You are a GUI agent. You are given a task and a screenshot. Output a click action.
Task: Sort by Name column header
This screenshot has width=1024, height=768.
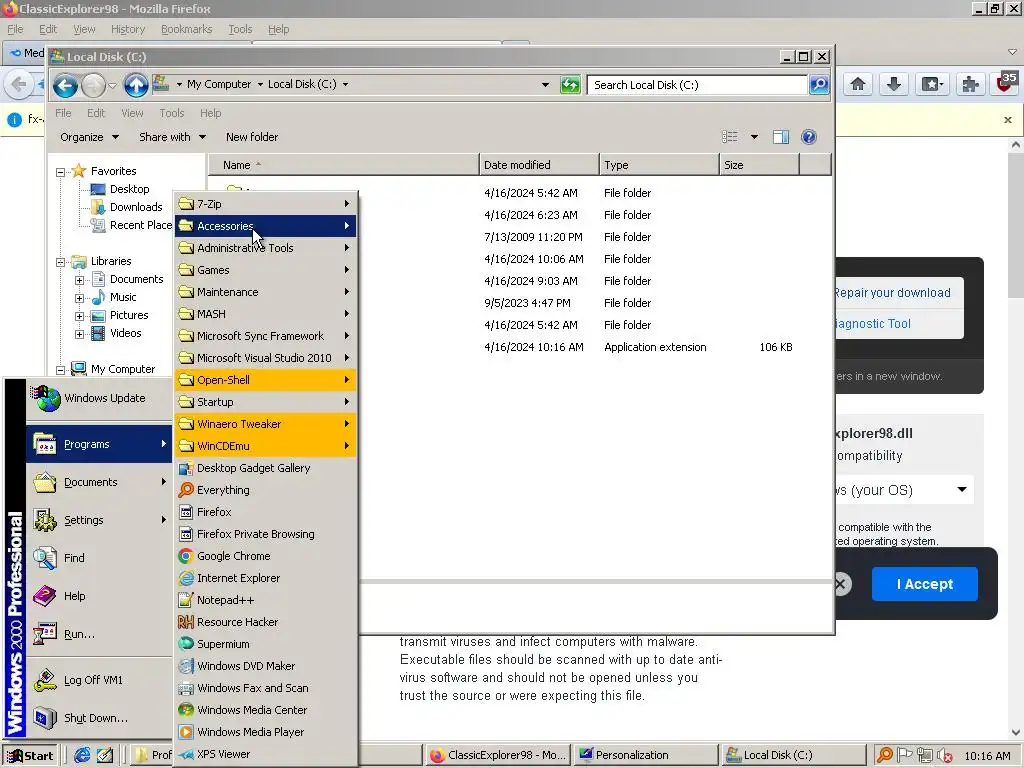(x=344, y=165)
